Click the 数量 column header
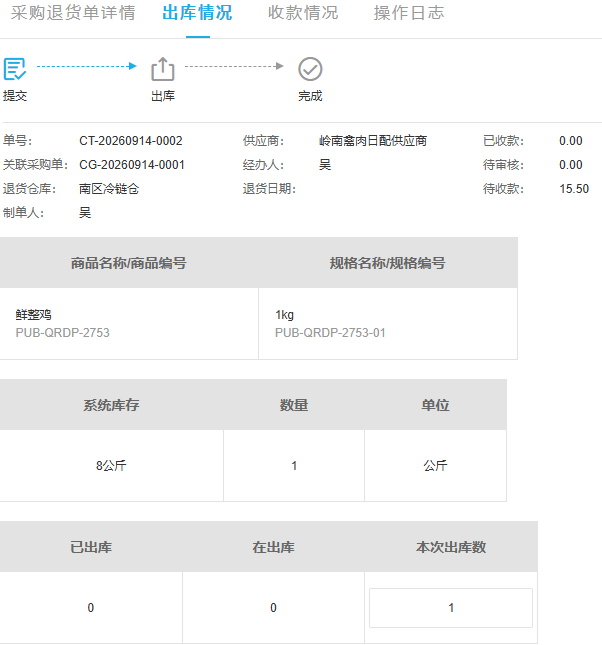 pos(294,405)
